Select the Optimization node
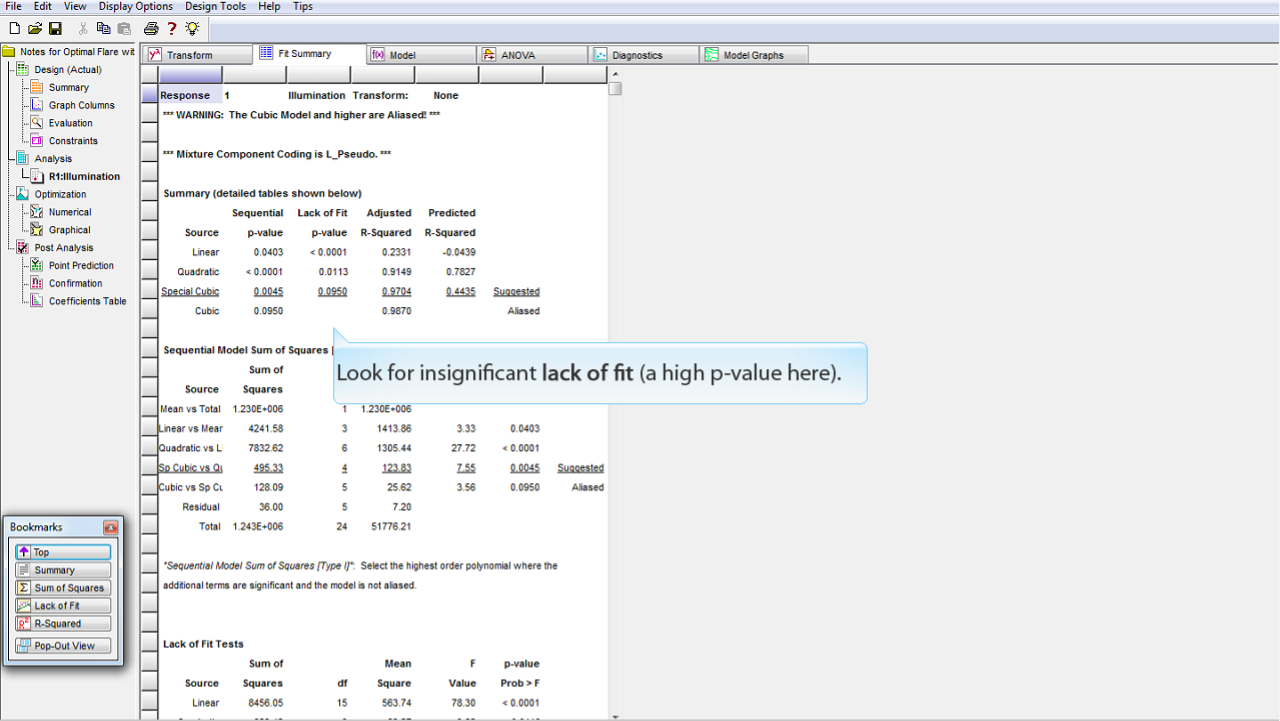1280x721 pixels. (x=51, y=194)
